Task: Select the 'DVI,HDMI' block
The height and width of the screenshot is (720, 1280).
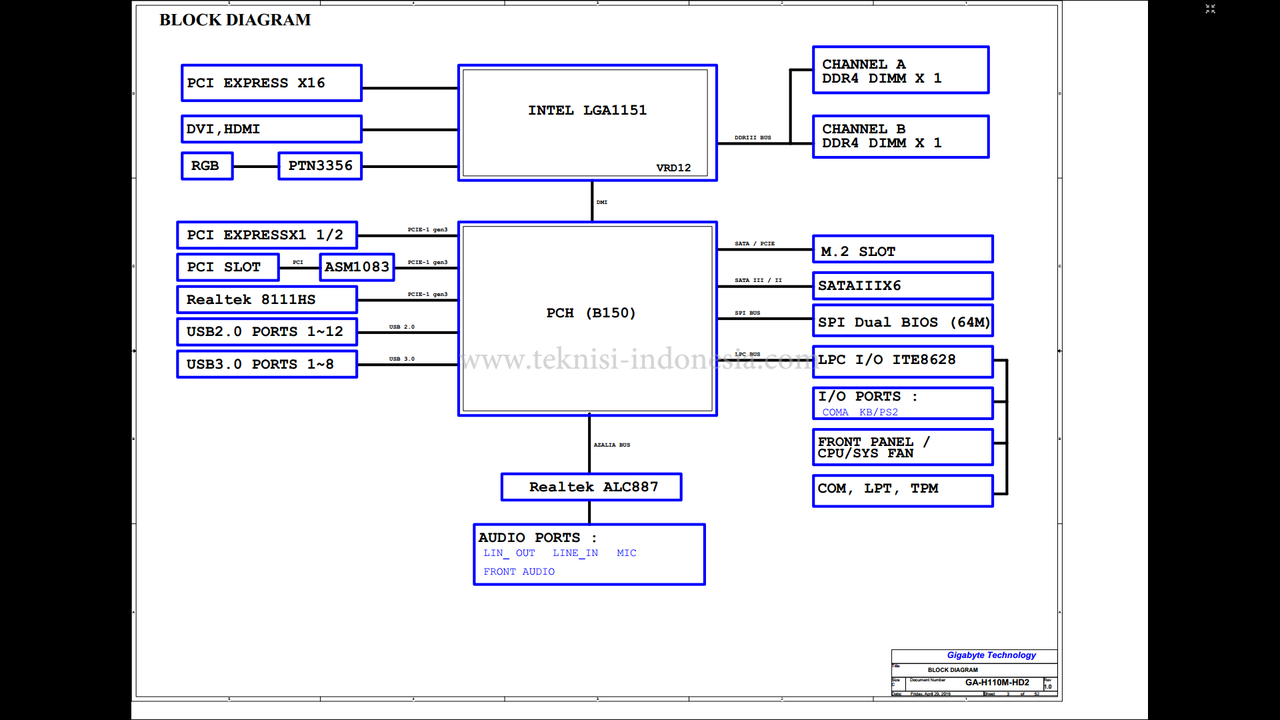Action: (271, 129)
